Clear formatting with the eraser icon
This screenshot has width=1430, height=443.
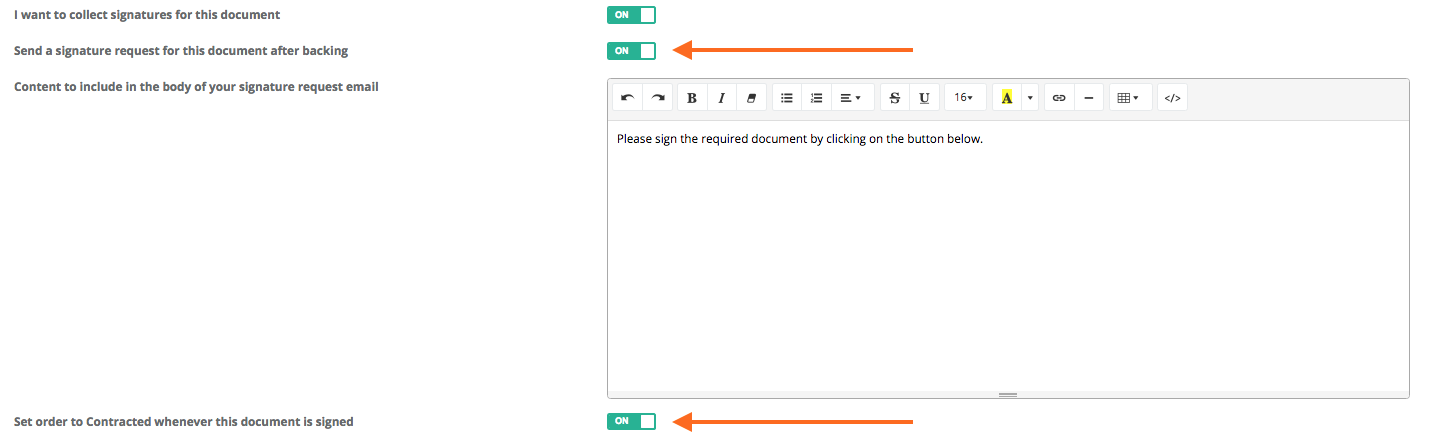(751, 98)
